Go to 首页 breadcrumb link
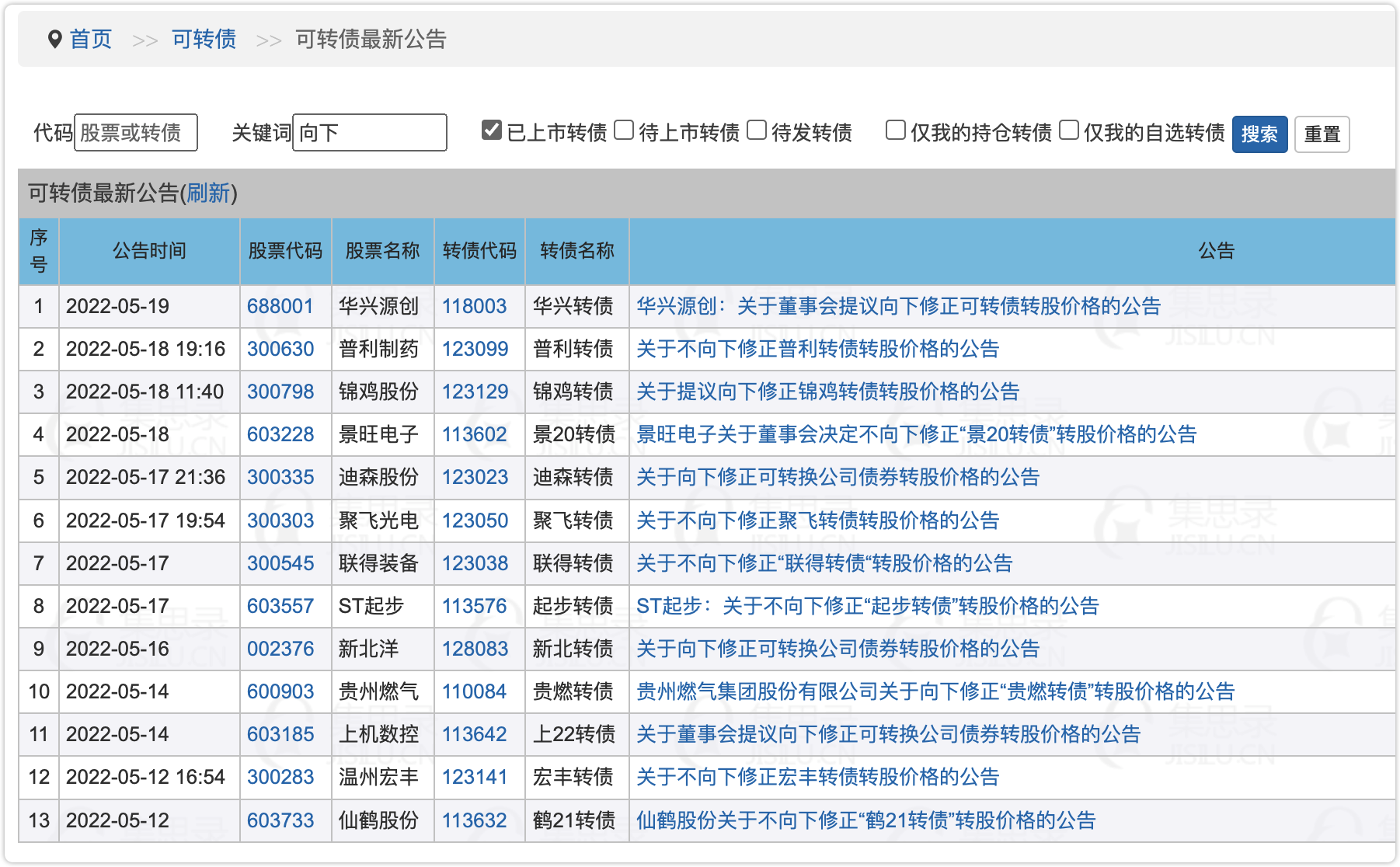 click(x=91, y=40)
